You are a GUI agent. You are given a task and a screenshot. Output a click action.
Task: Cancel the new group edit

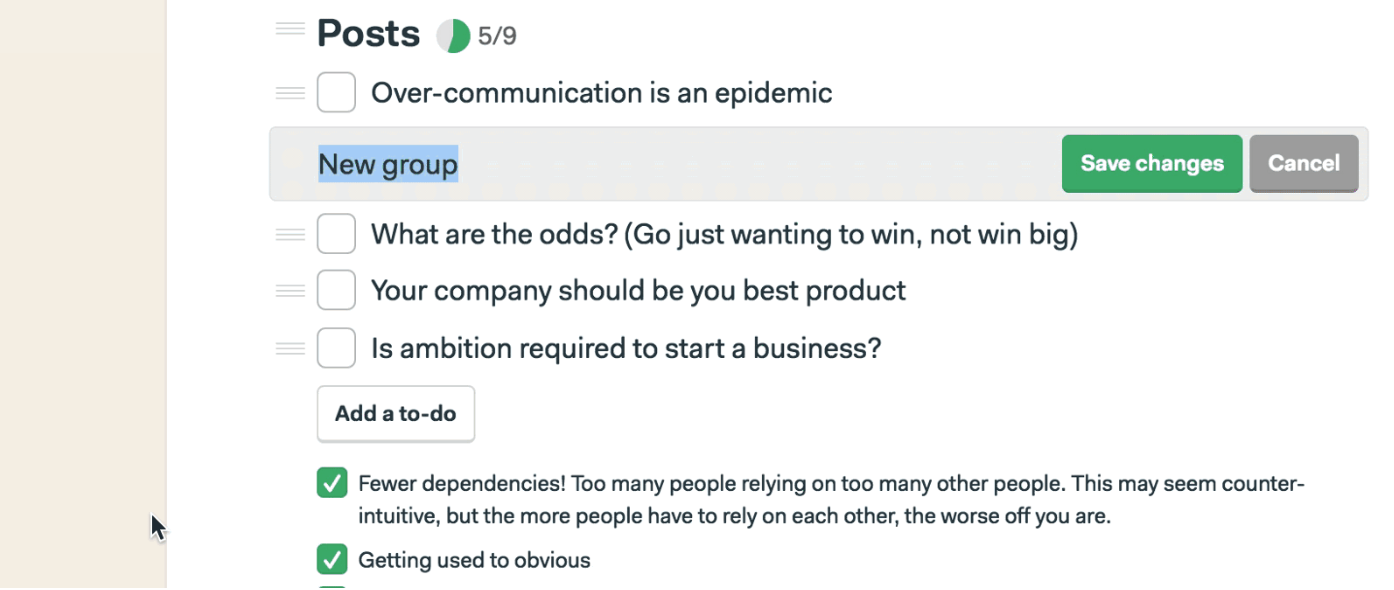tap(1304, 163)
